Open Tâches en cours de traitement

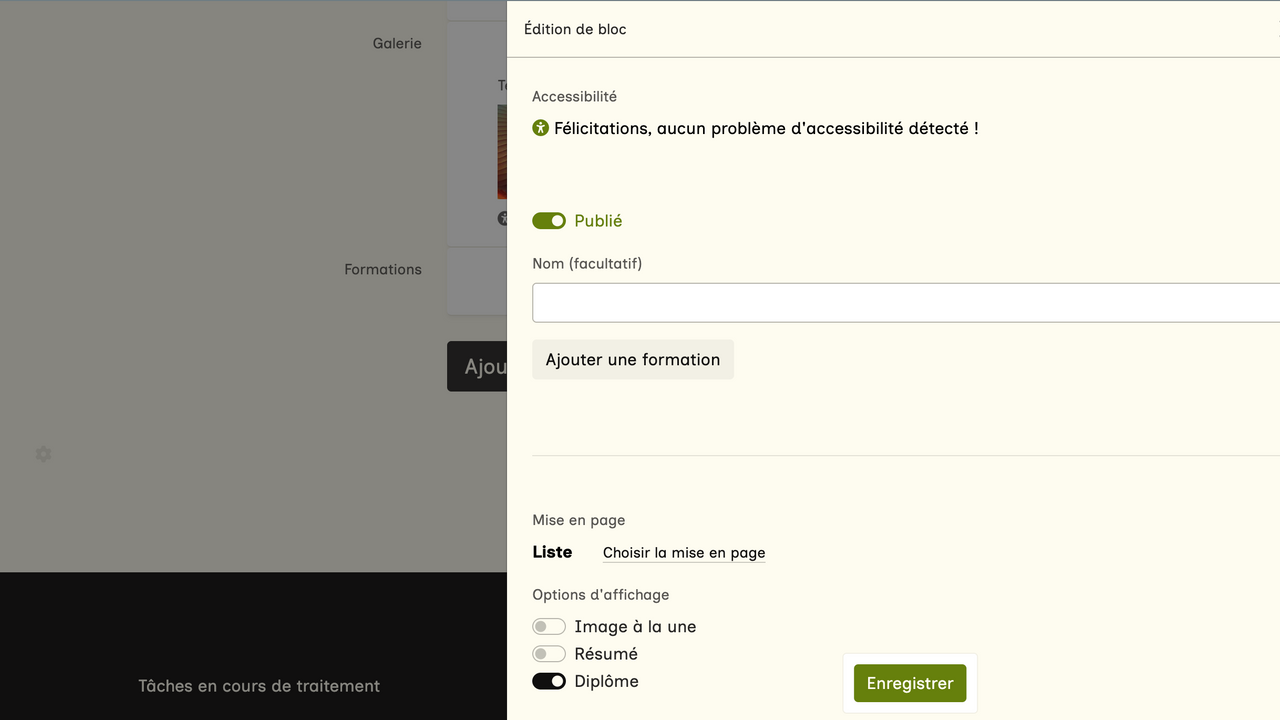click(x=259, y=686)
